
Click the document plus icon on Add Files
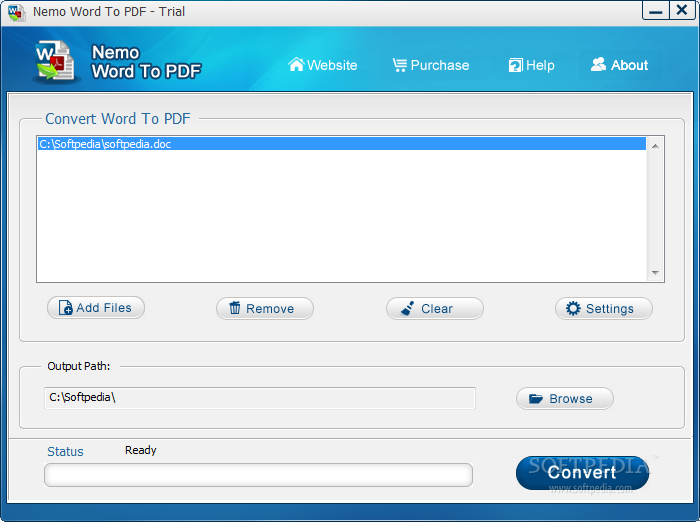[66, 308]
